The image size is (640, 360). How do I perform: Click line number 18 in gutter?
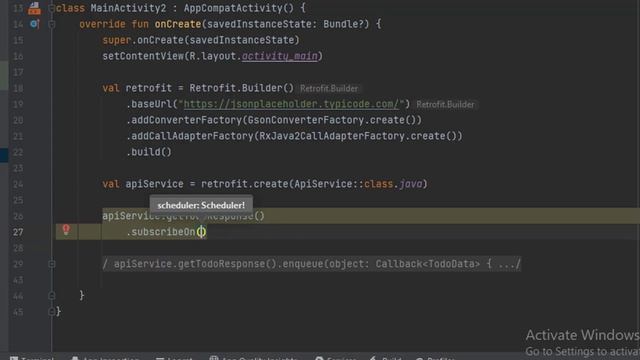pos(18,88)
